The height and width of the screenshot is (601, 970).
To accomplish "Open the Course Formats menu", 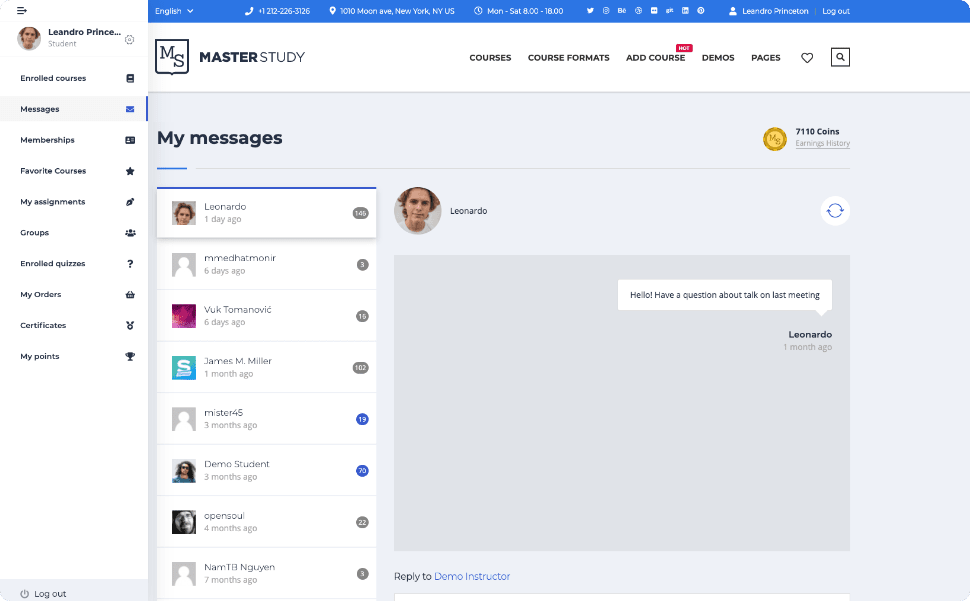I will (x=568, y=58).
